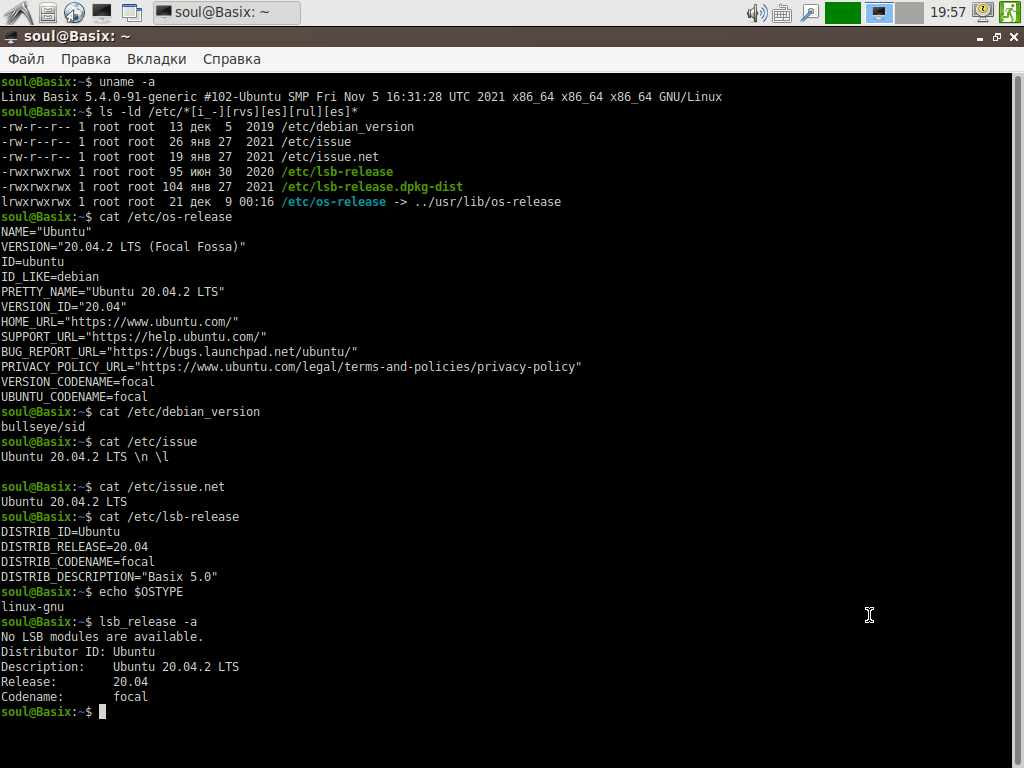Open the LXDE main menu icon

[x=18, y=12]
